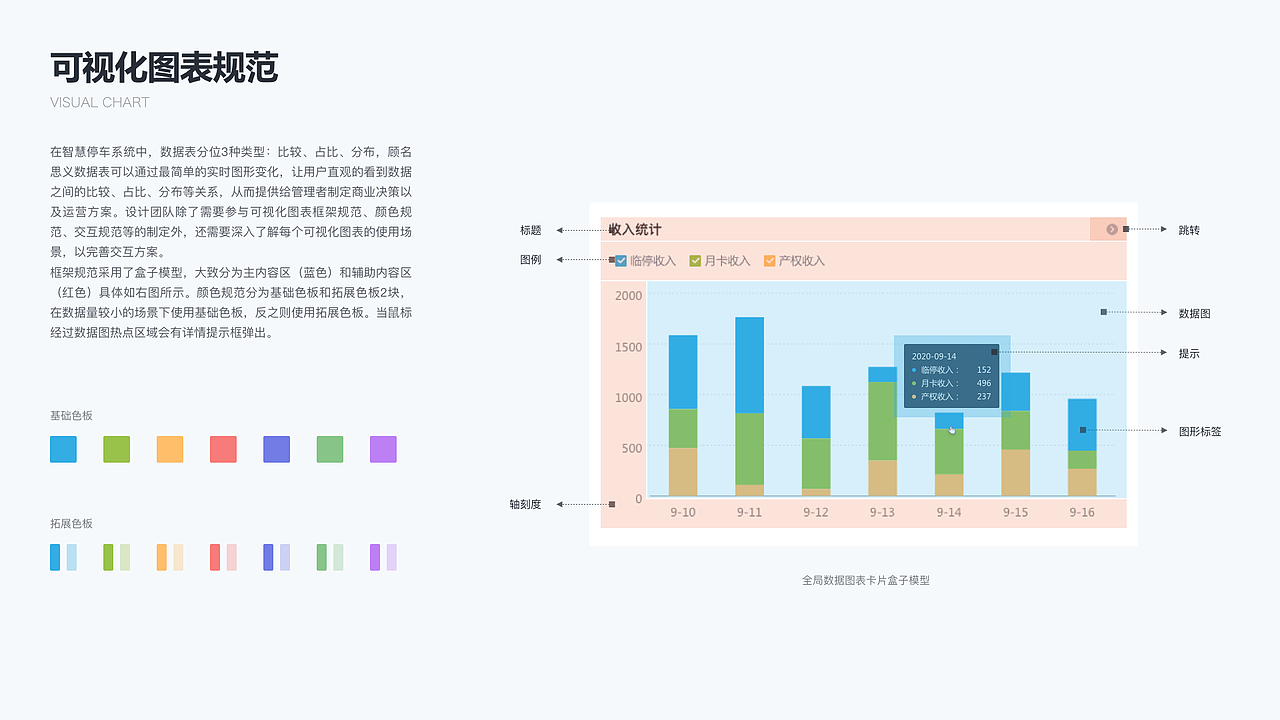
Task: Click the green dot icon beside 月卡收入 in tooltip
Action: 913,382
